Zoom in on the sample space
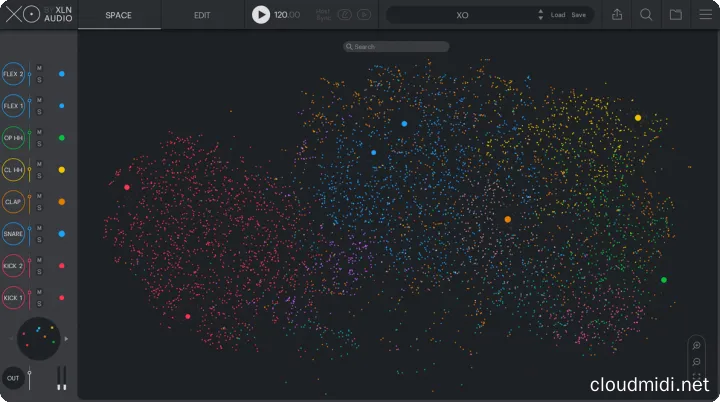Viewport: 720px width, 402px height. pos(697,346)
